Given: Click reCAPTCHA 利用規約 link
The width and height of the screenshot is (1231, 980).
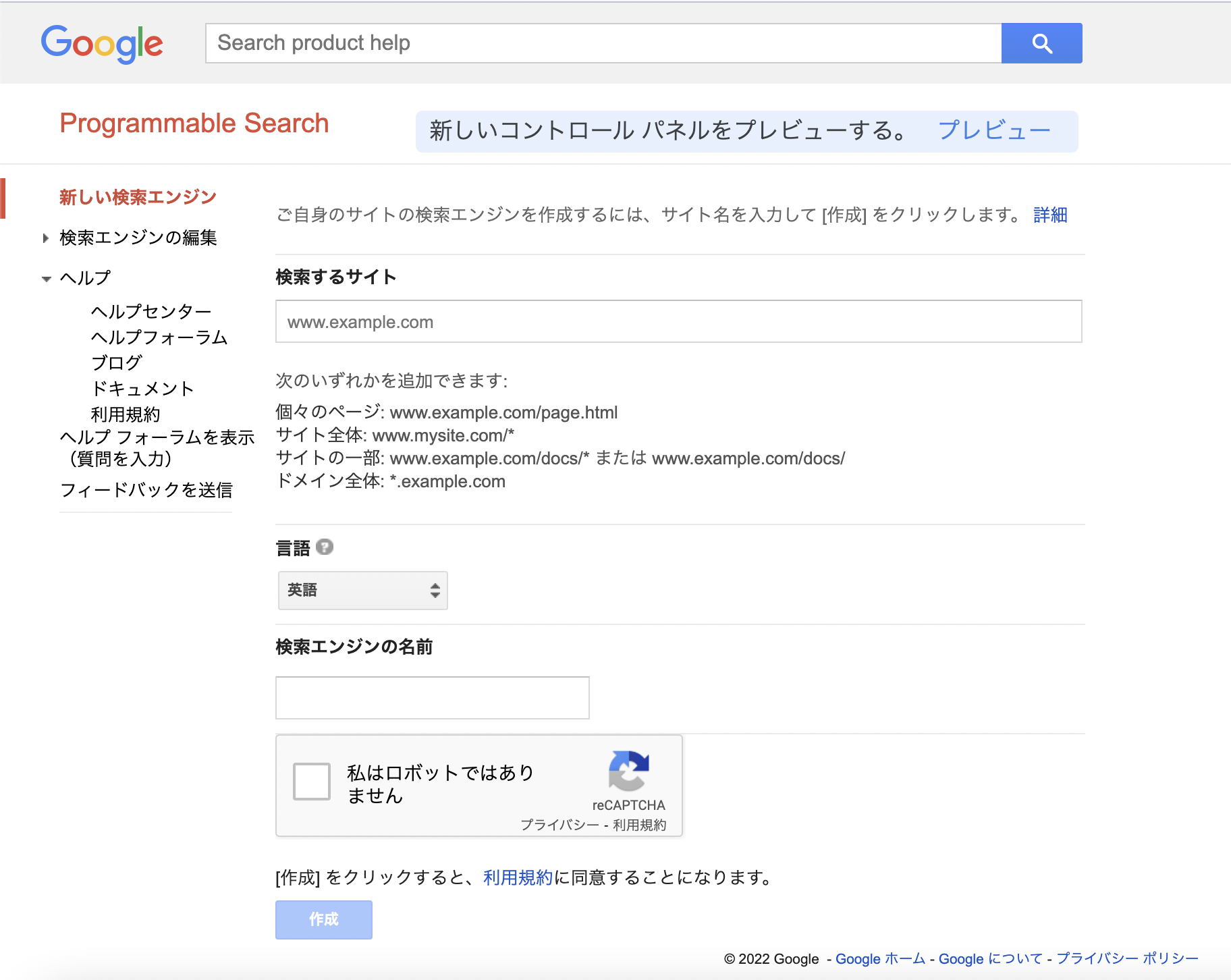Looking at the screenshot, I should pyautogui.click(x=639, y=825).
